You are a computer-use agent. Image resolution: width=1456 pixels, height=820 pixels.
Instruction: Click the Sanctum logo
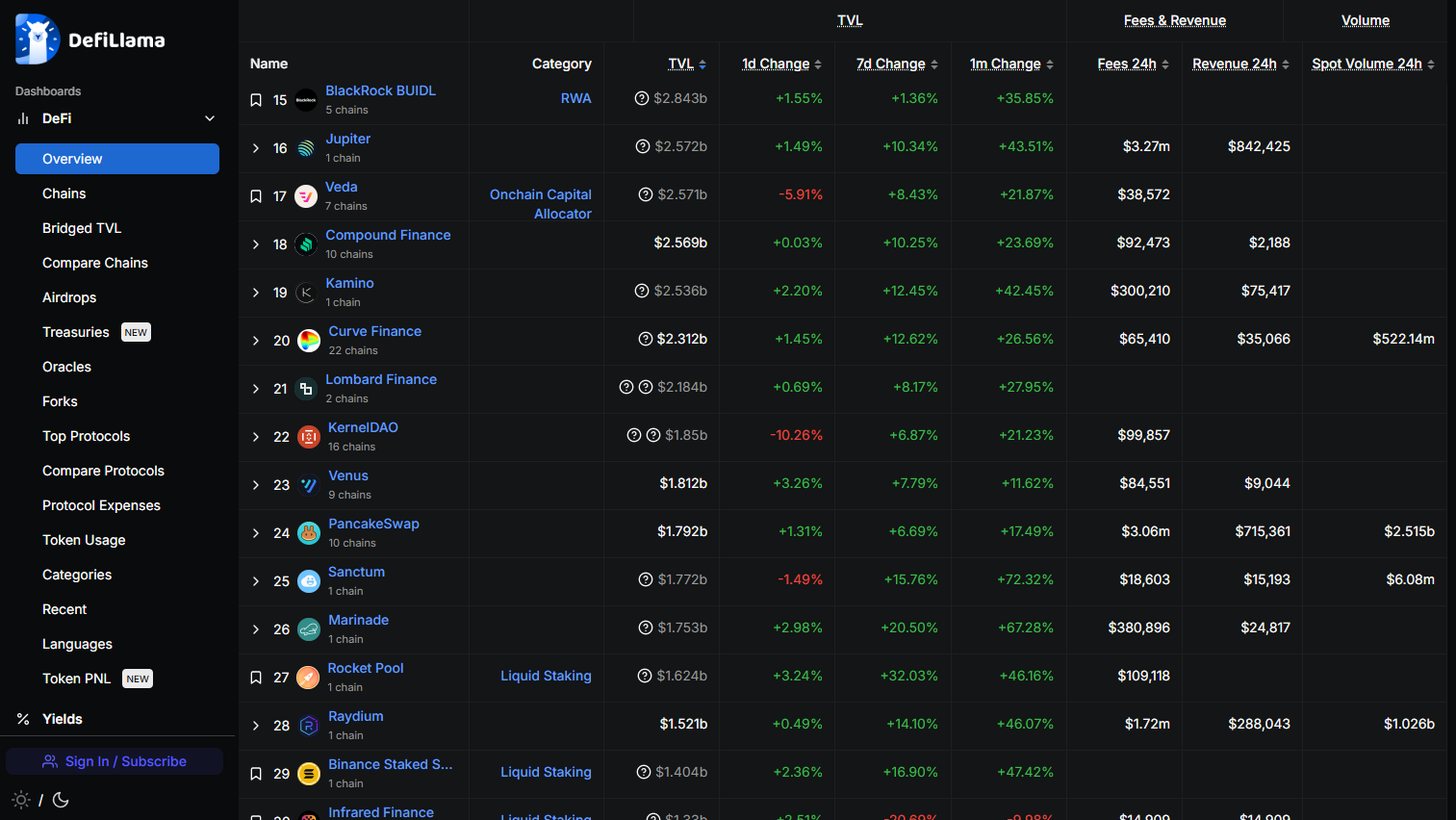[309, 581]
